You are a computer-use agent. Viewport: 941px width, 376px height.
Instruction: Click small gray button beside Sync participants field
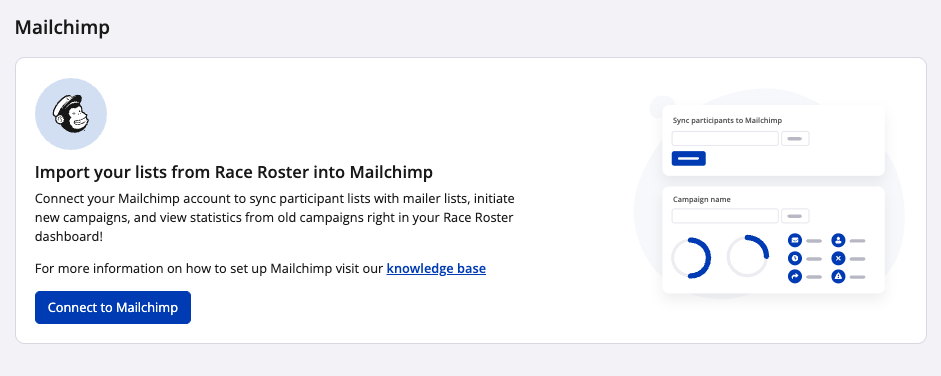(795, 139)
